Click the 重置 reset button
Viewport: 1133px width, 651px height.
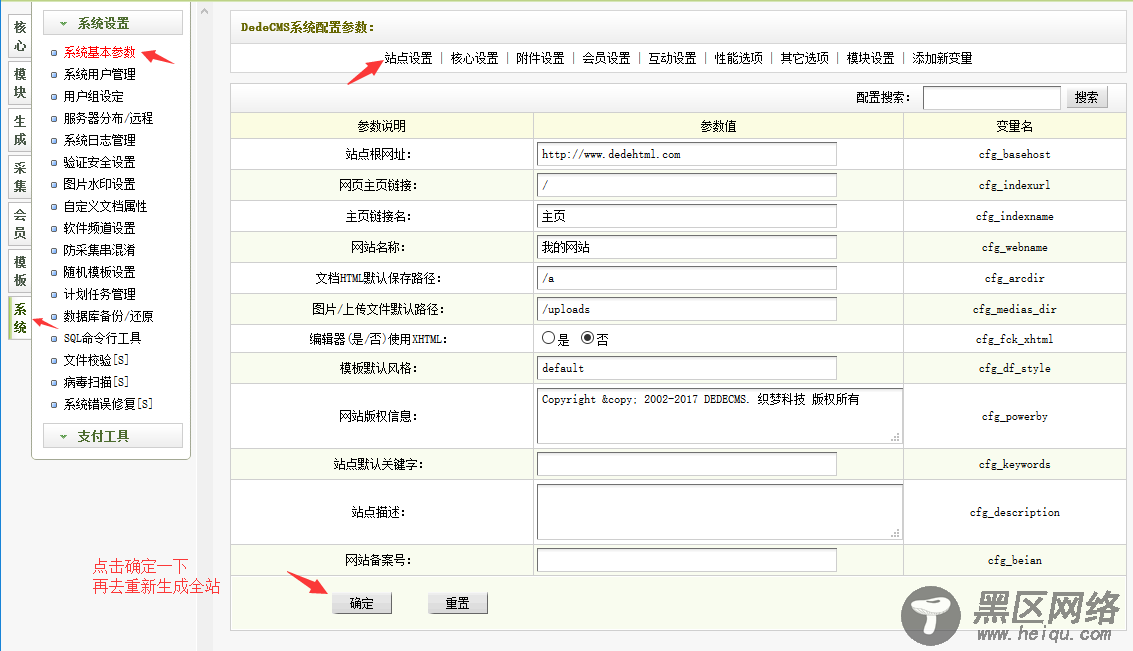pyautogui.click(x=457, y=603)
